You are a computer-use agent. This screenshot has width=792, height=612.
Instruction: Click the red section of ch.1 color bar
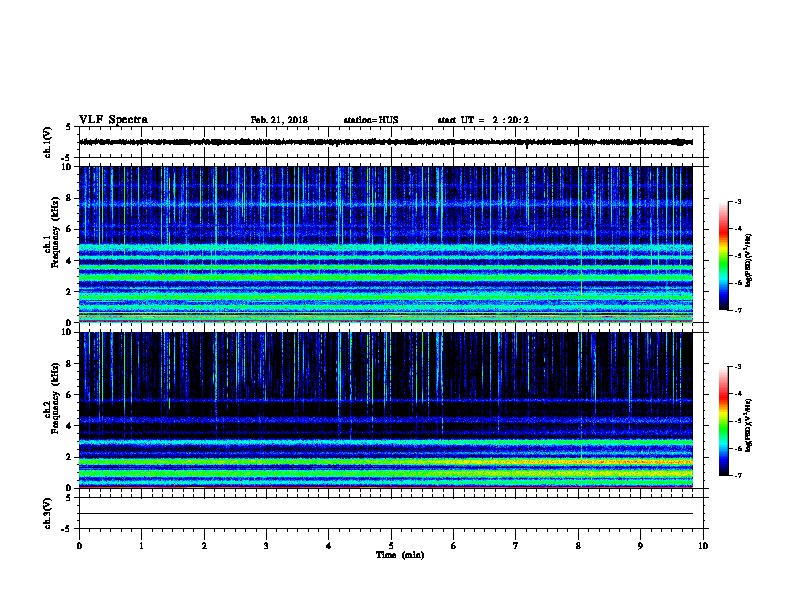point(724,231)
